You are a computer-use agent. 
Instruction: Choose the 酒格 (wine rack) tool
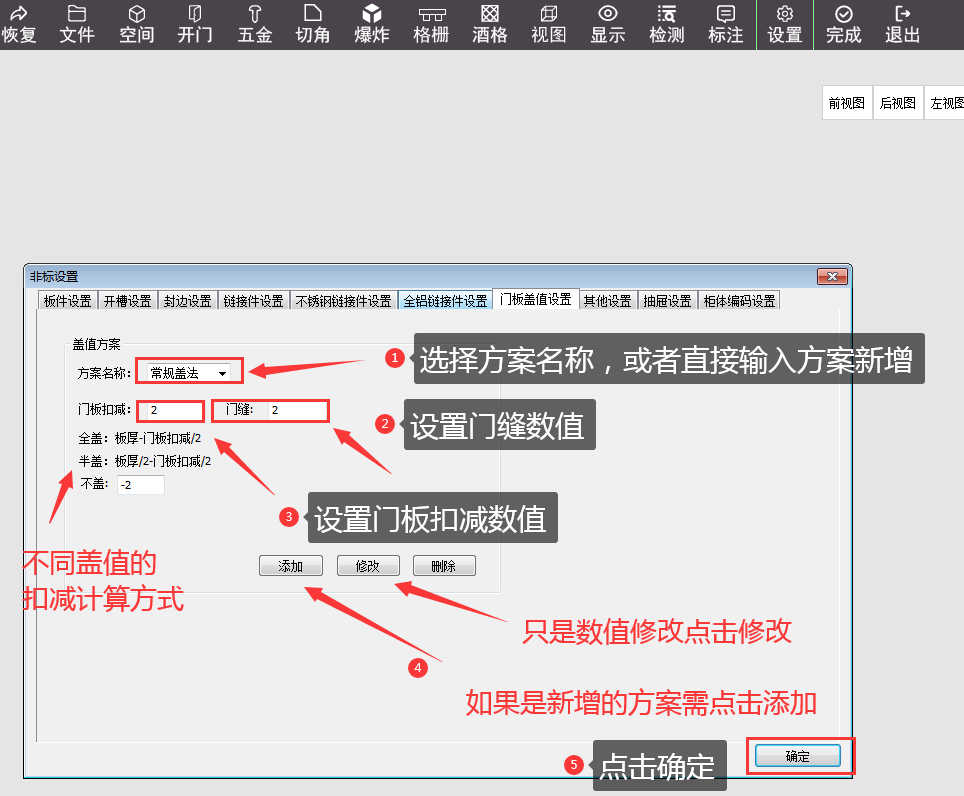point(490,24)
